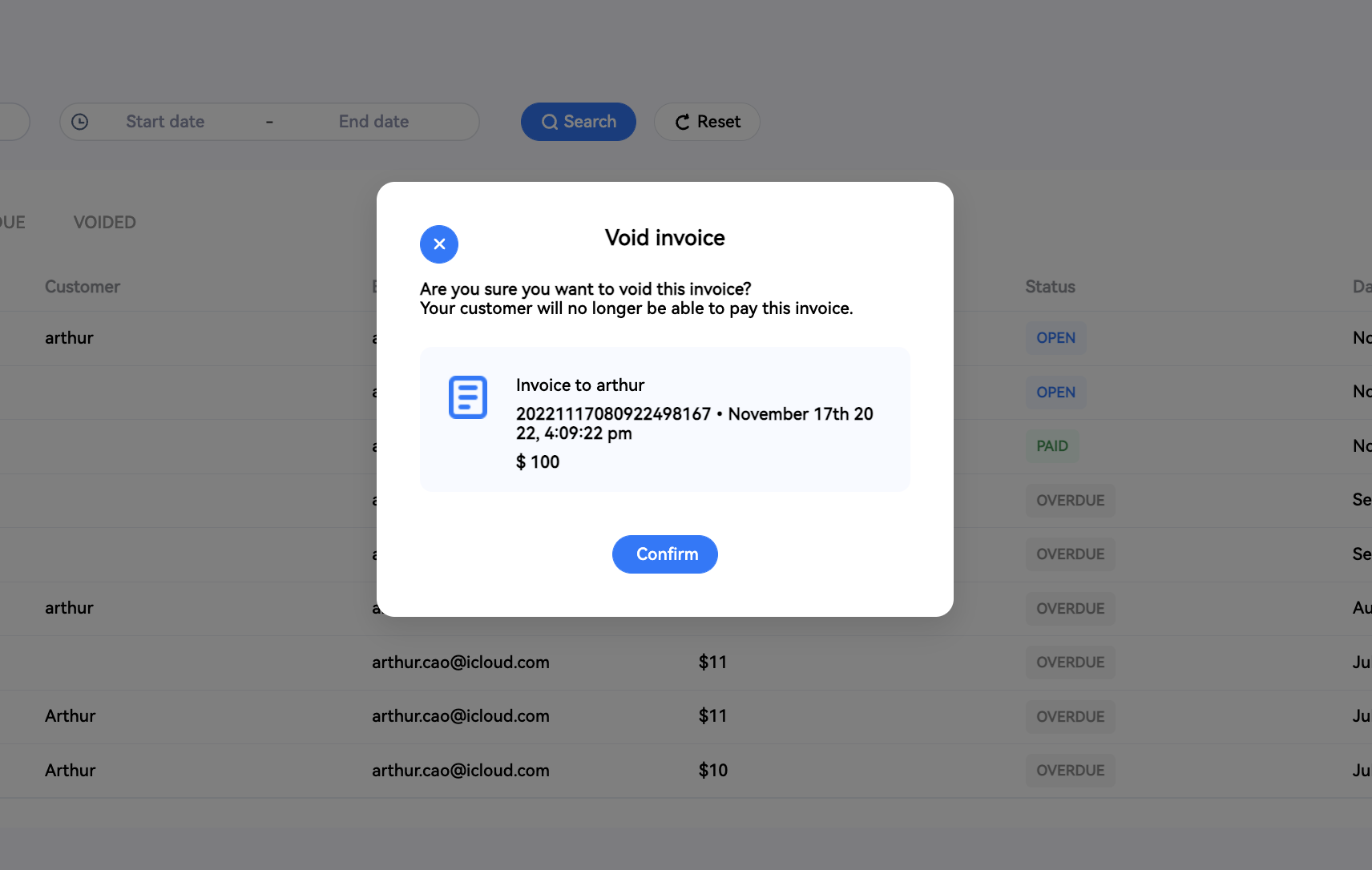
Task: Click the circular arrow Reset icon
Action: pos(683,122)
